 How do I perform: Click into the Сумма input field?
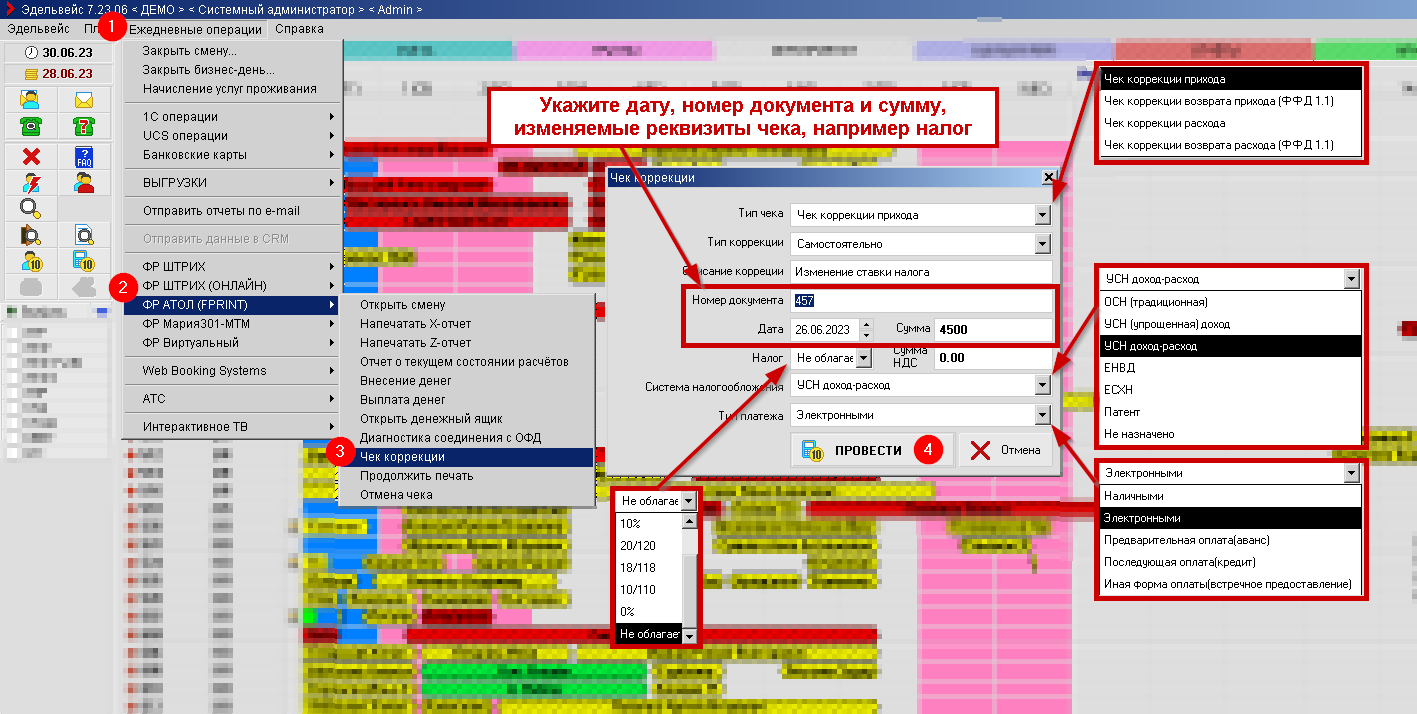coord(992,330)
